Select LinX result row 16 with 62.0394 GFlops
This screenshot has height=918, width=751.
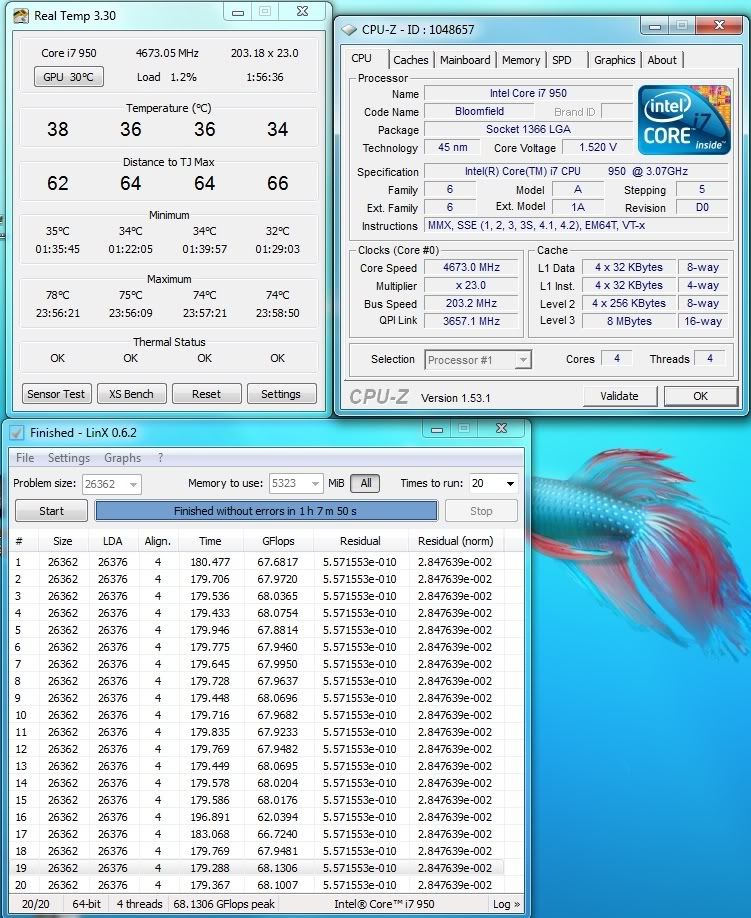click(x=257, y=817)
